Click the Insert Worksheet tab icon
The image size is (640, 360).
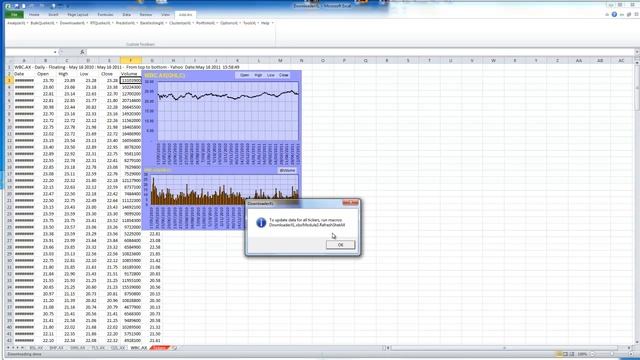click(x=174, y=348)
